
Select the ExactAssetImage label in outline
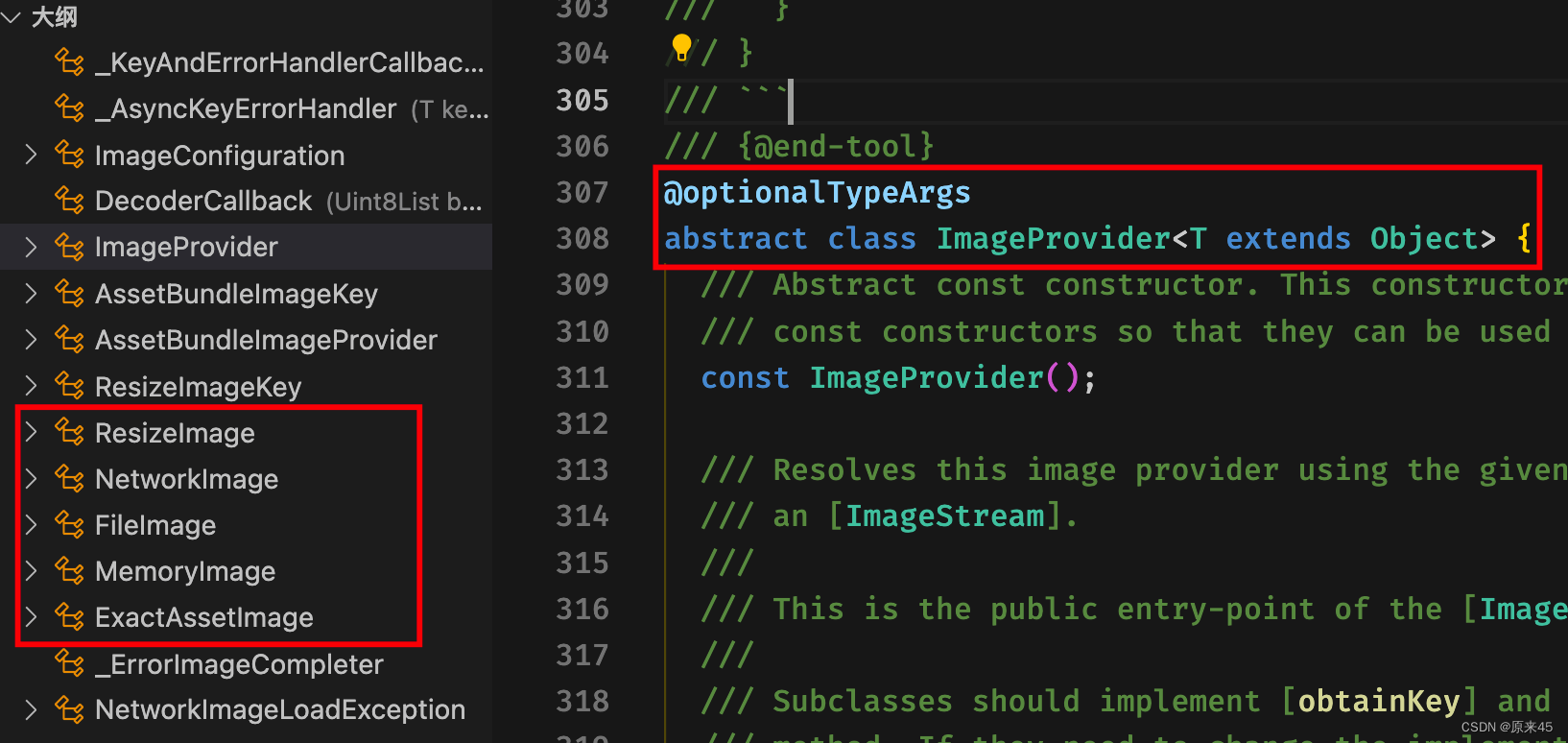[x=204, y=617]
